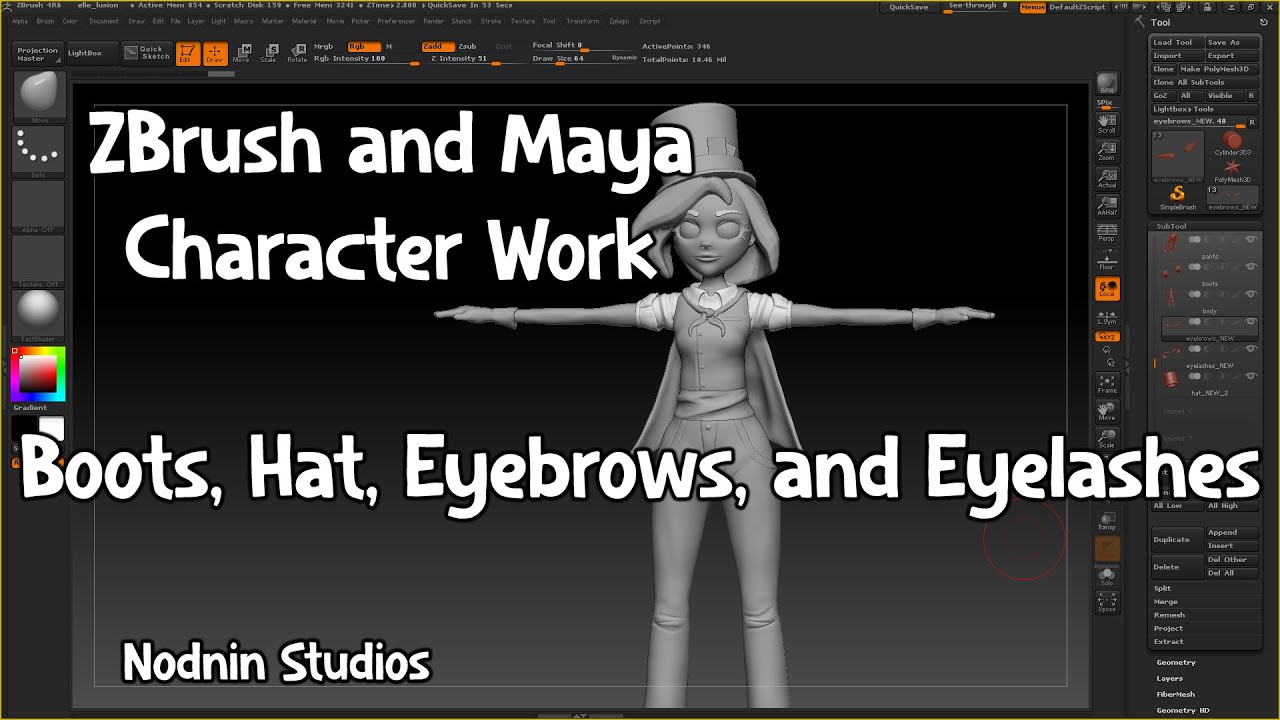
Task: Open the Zplugin menu
Action: tap(619, 21)
